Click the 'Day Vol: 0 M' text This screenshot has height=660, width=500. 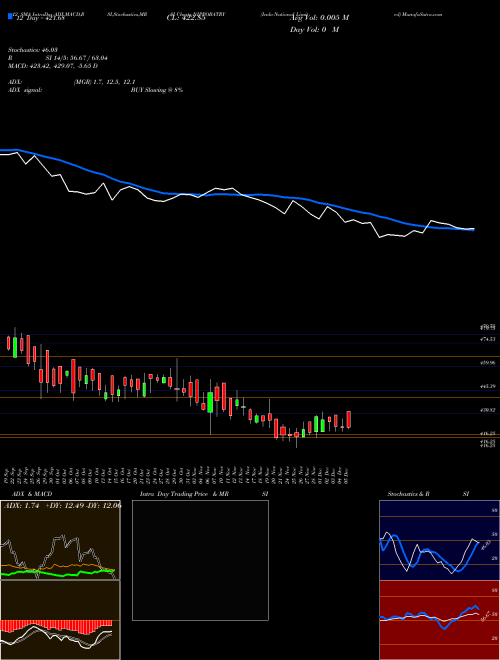314,30
